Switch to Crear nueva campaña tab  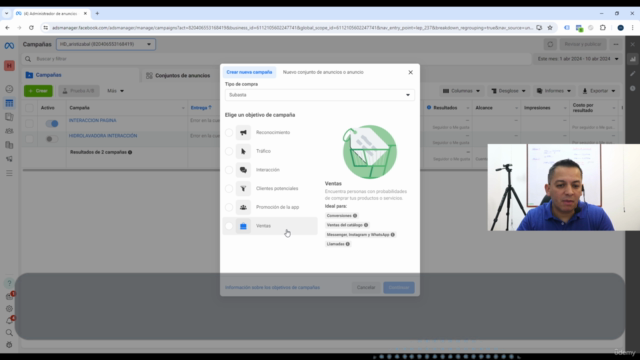coord(249,72)
